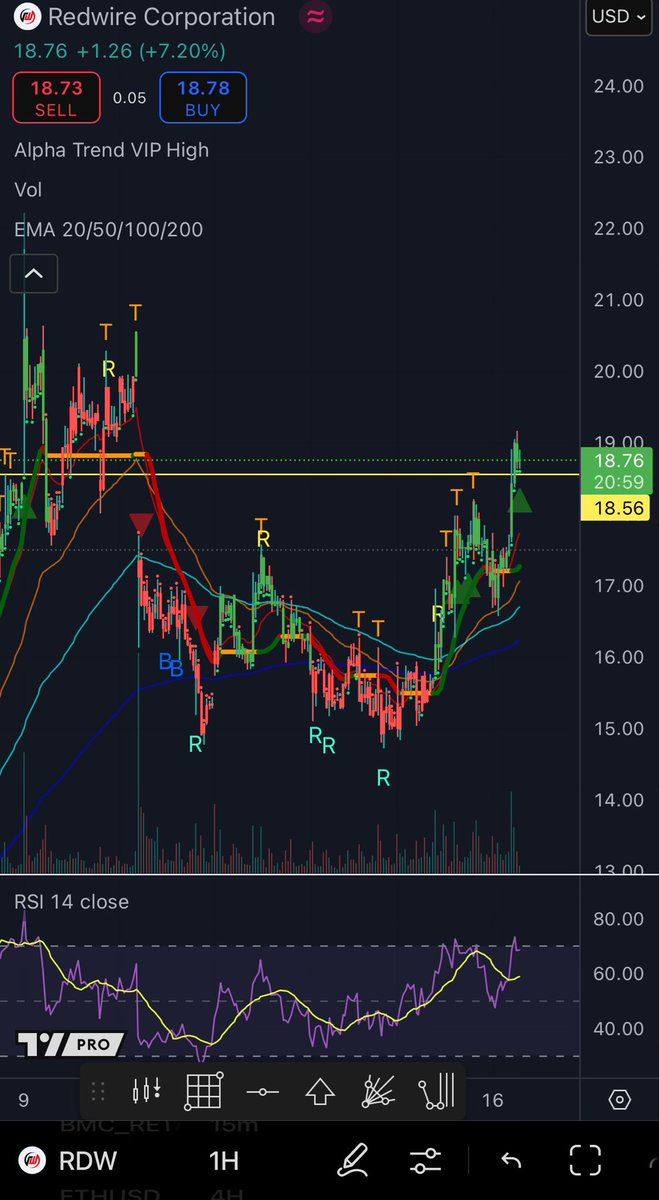659x1200 pixels.
Task: Select the RSI 14 close indicator label
Action: coord(71,901)
